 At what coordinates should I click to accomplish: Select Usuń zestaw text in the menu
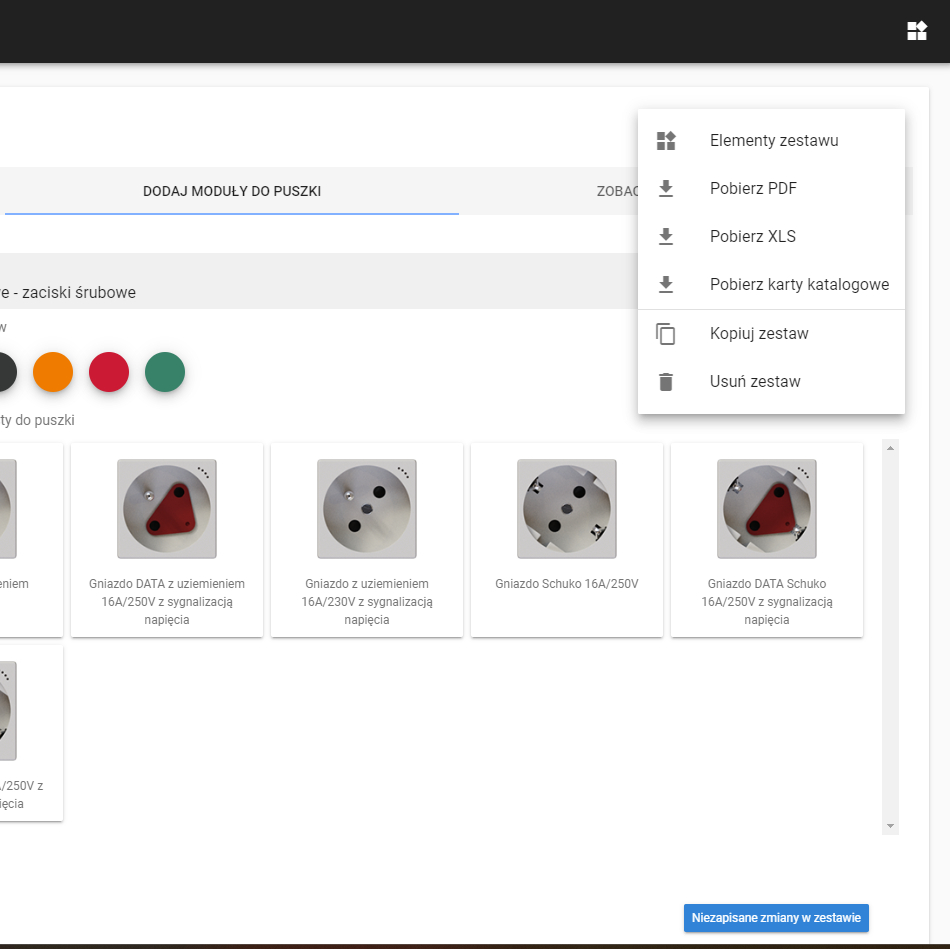[x=755, y=382]
